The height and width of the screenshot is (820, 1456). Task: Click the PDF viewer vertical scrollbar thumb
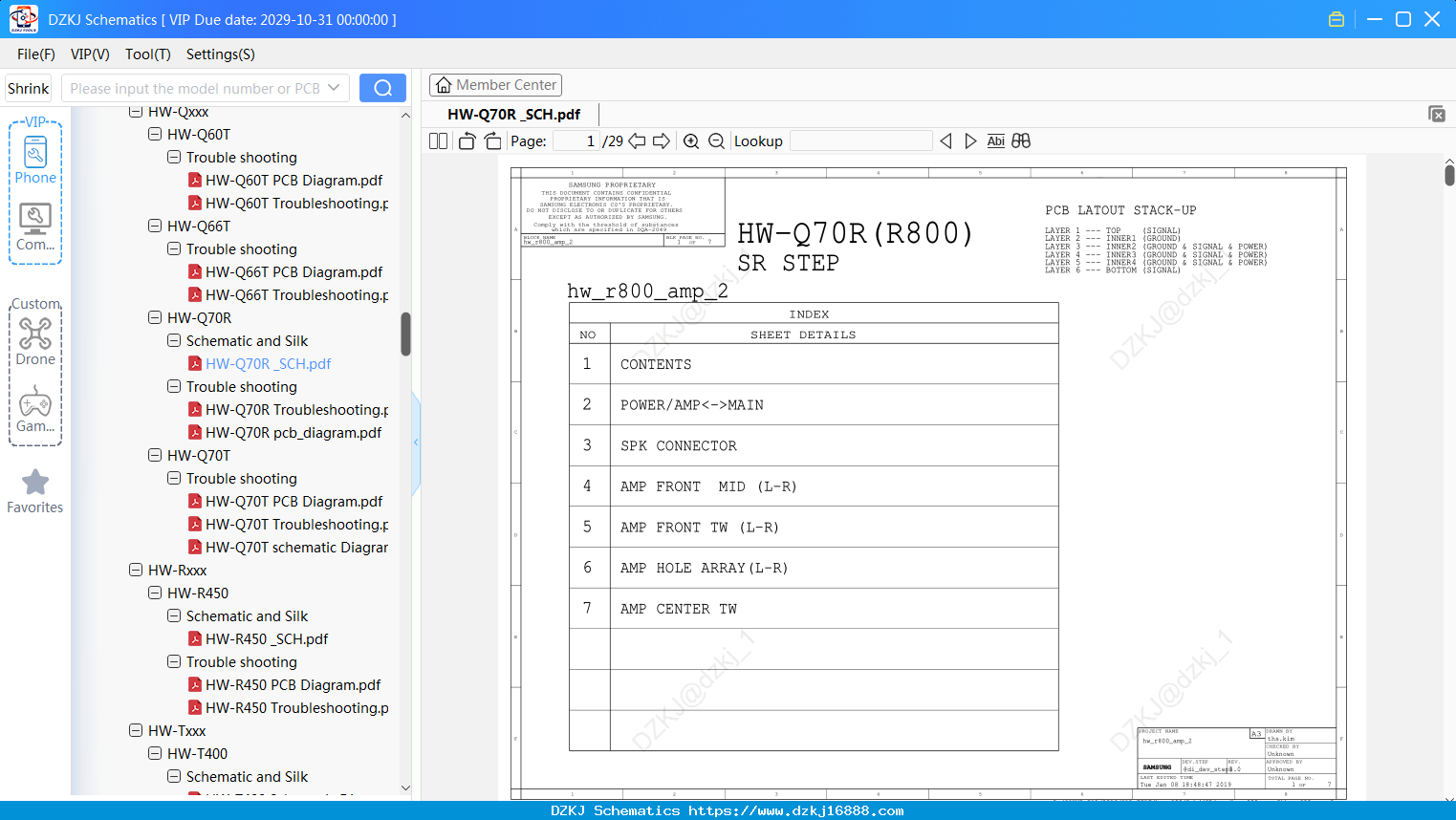(1449, 175)
